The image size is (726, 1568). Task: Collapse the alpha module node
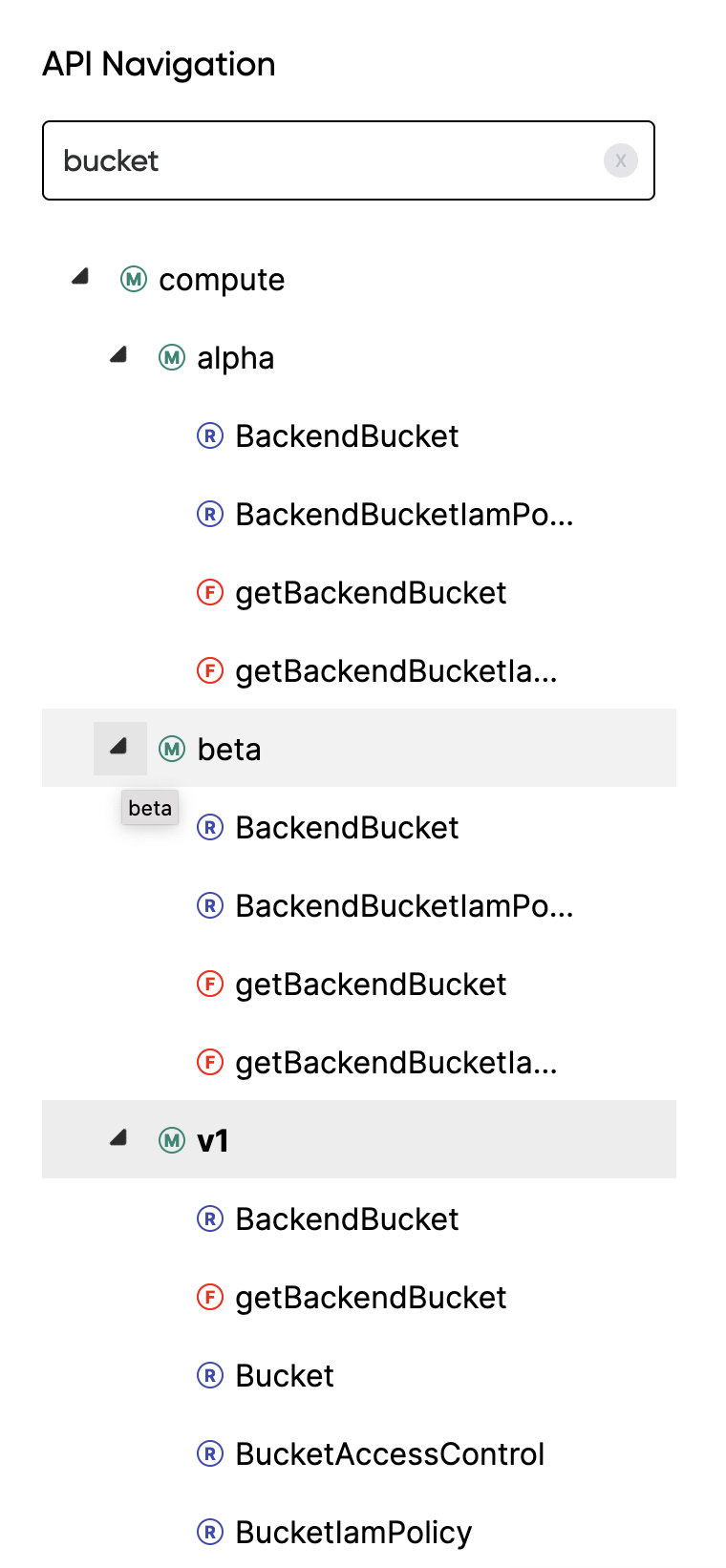tap(118, 354)
